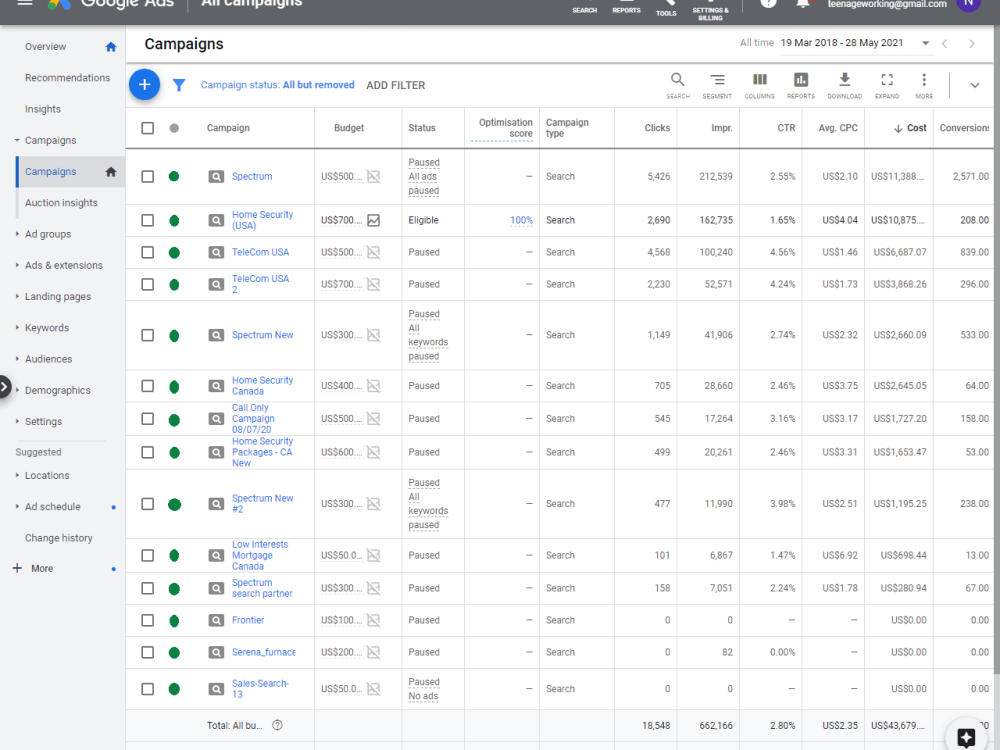Screen dimensions: 1000x750
Task: Sort by the Cost column header
Action: [910, 128]
